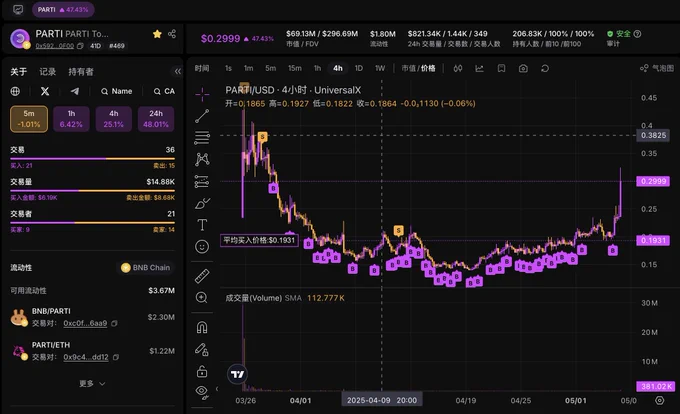This screenshot has width=680, height=414.
Task: Toggle stay-in-drawing-mode pencil lock
Action: point(202,349)
